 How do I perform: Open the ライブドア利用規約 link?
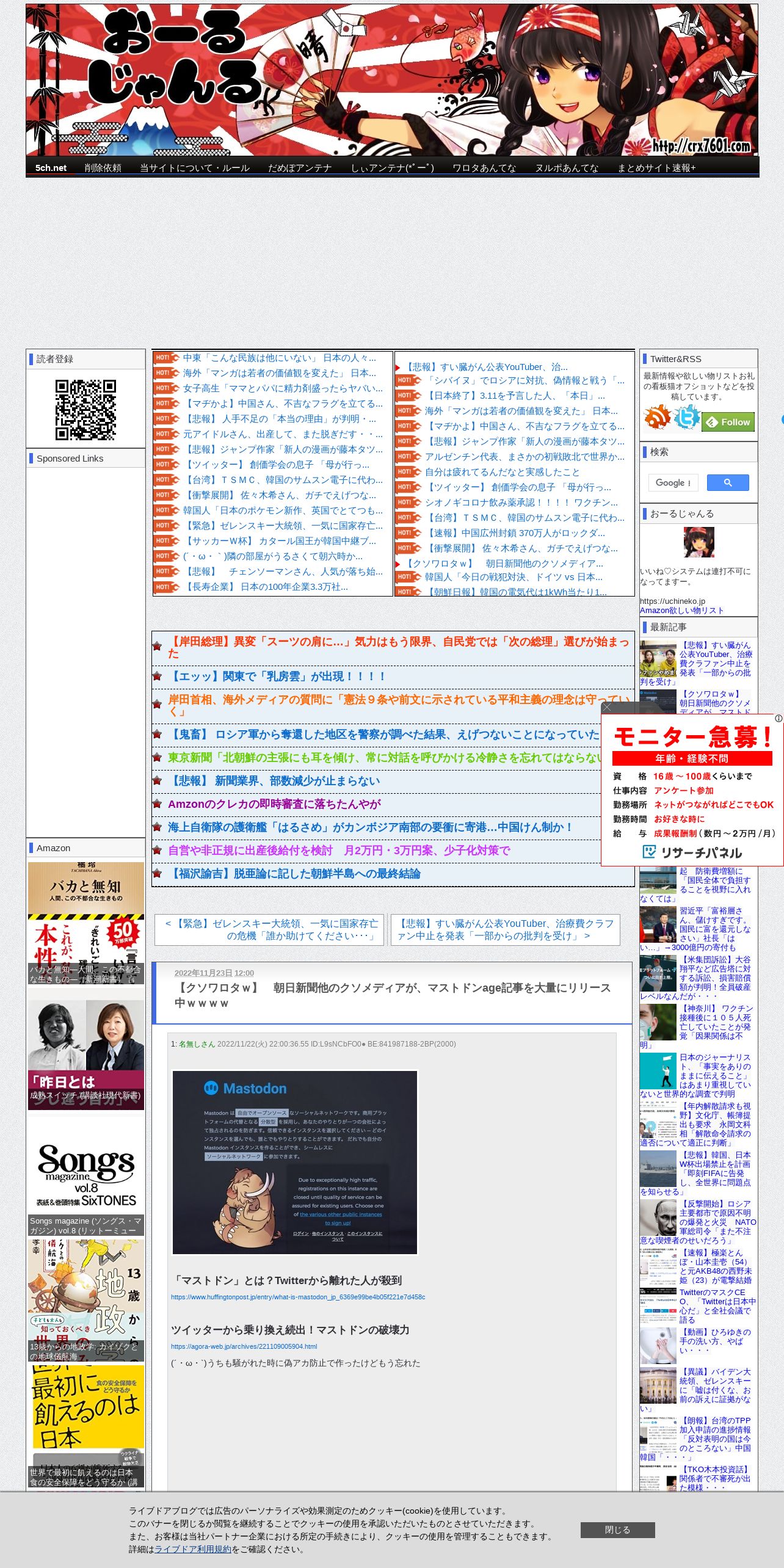pyautogui.click(x=193, y=1549)
